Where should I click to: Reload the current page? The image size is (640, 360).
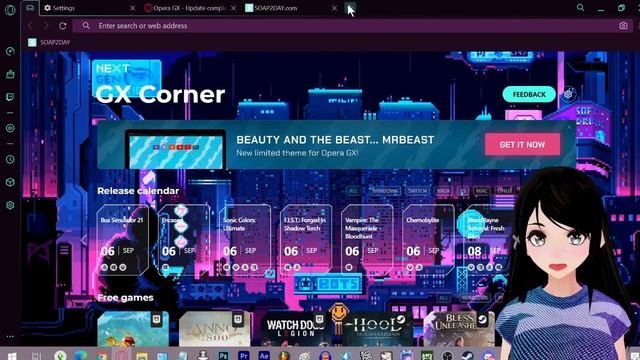coord(62,26)
